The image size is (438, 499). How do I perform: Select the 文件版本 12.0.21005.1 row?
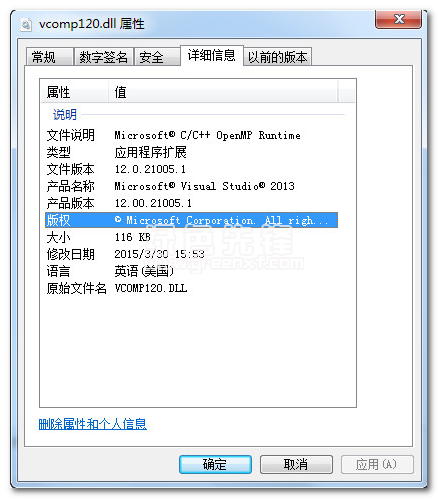(191, 169)
